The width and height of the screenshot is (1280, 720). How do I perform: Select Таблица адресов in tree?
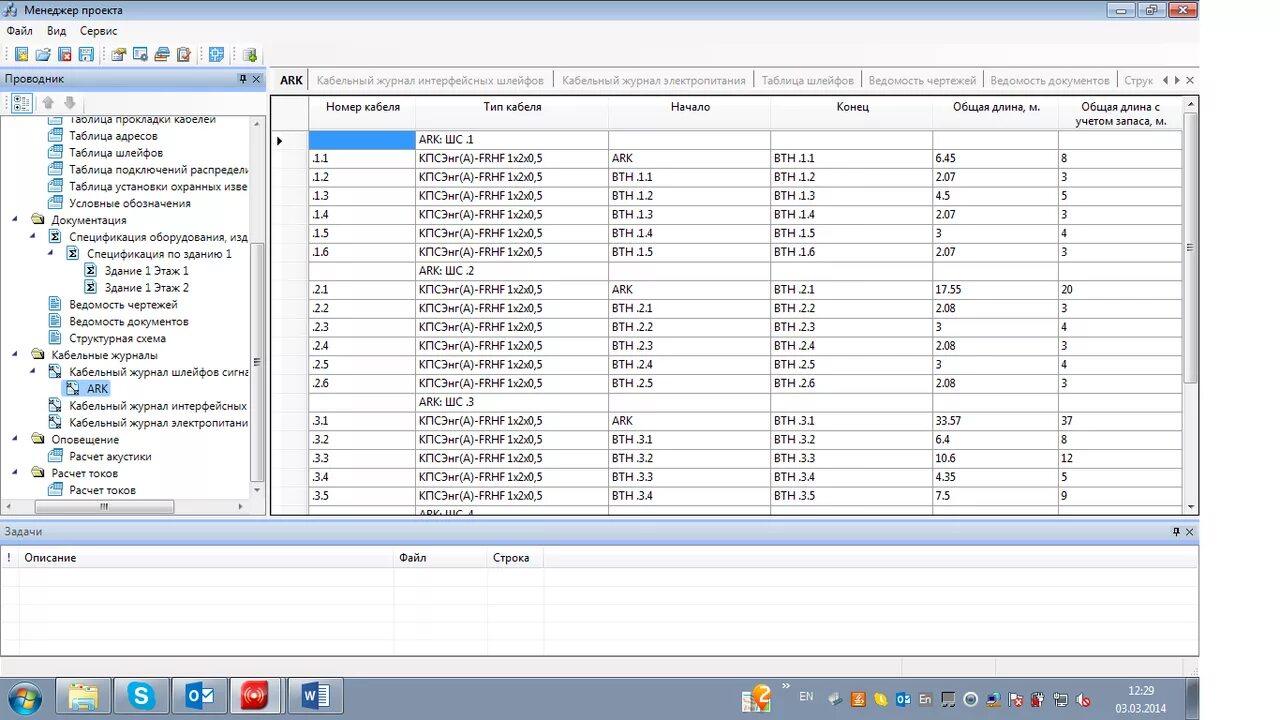113,136
